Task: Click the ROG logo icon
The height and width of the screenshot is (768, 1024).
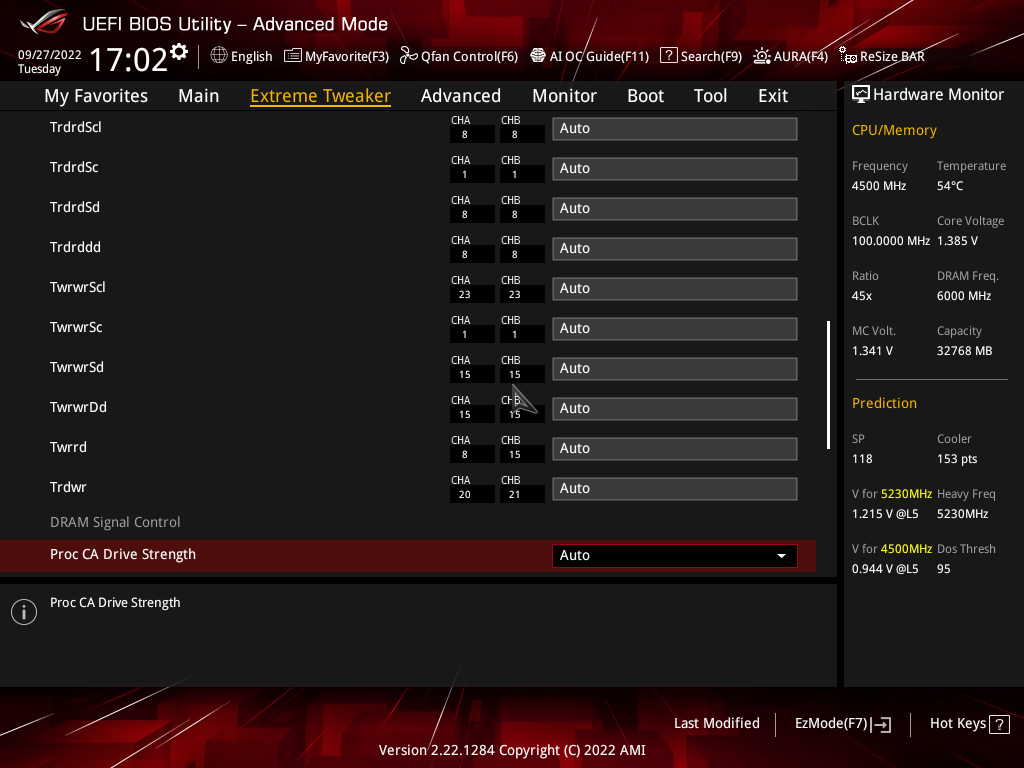Action: [43, 23]
